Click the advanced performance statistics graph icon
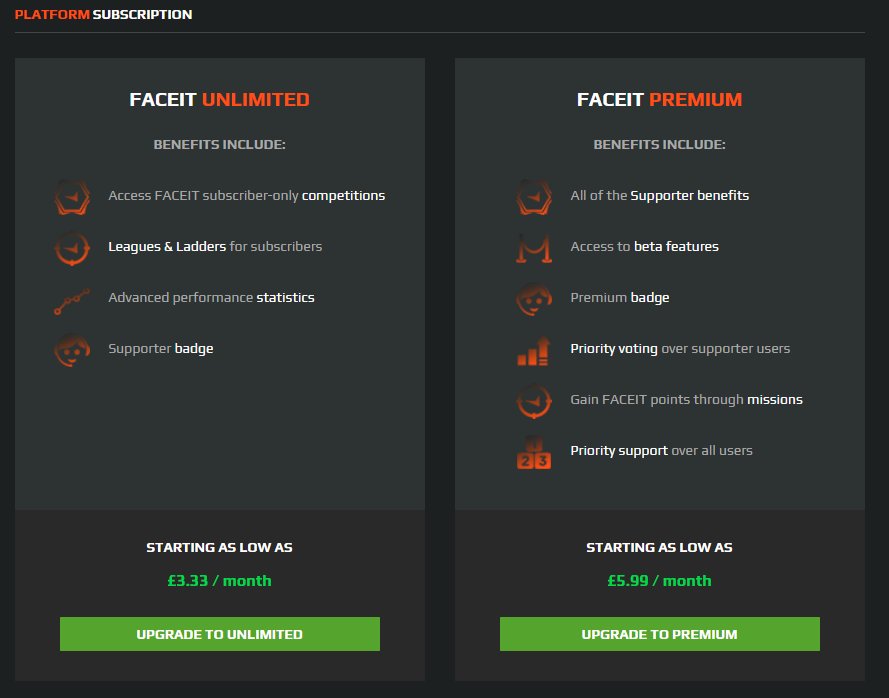 (72, 299)
